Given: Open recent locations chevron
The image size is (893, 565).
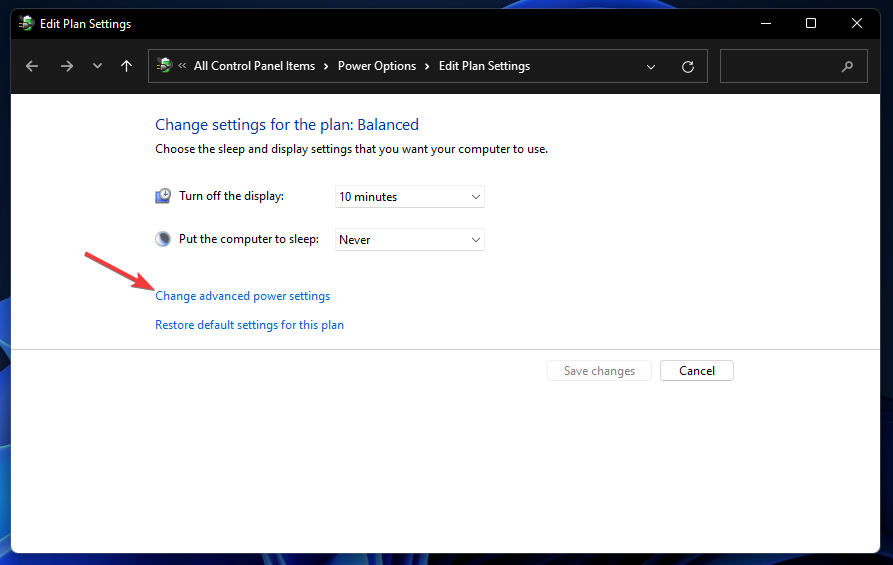Looking at the screenshot, I should point(97,66).
